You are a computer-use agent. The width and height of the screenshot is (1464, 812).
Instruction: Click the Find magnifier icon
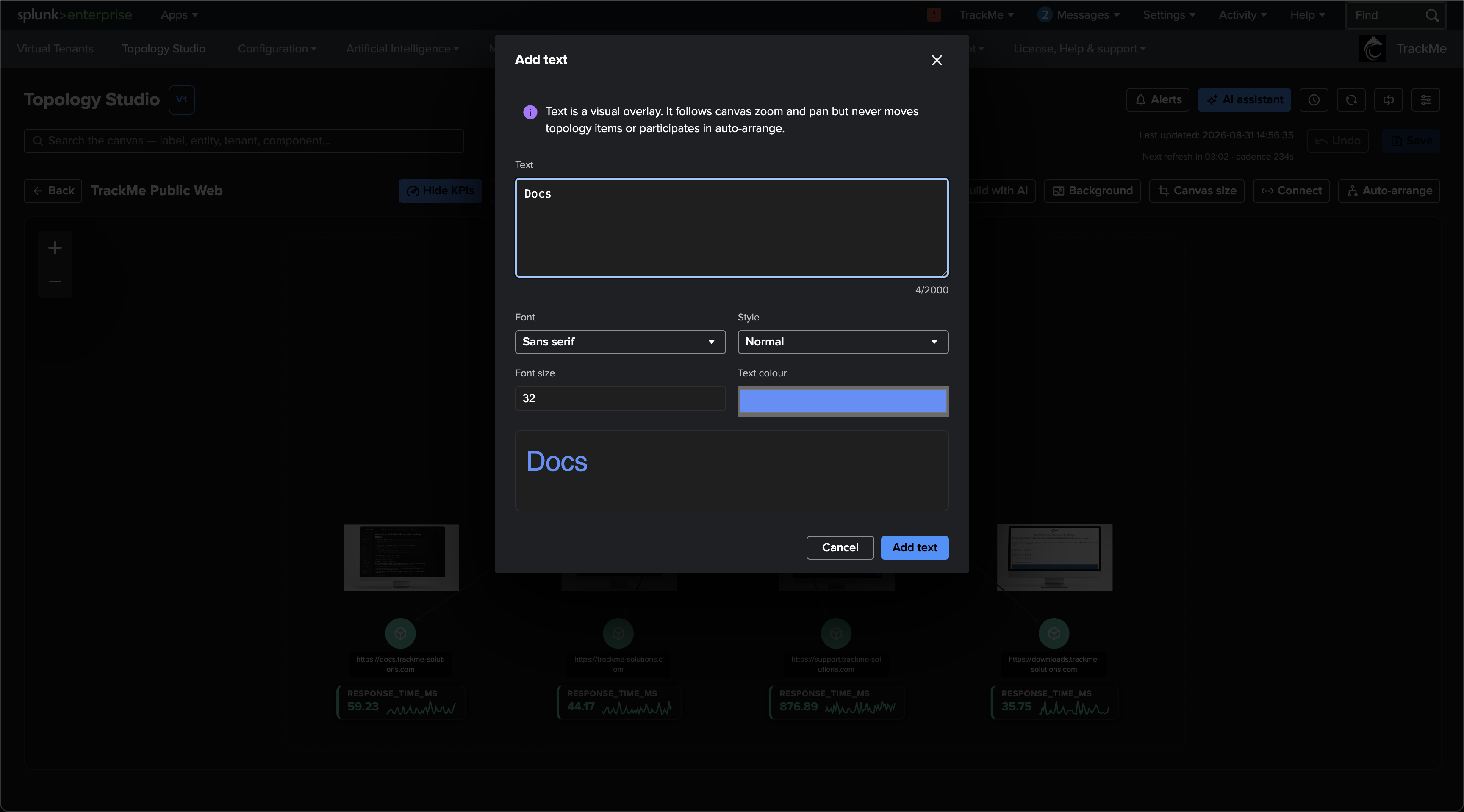1432,15
